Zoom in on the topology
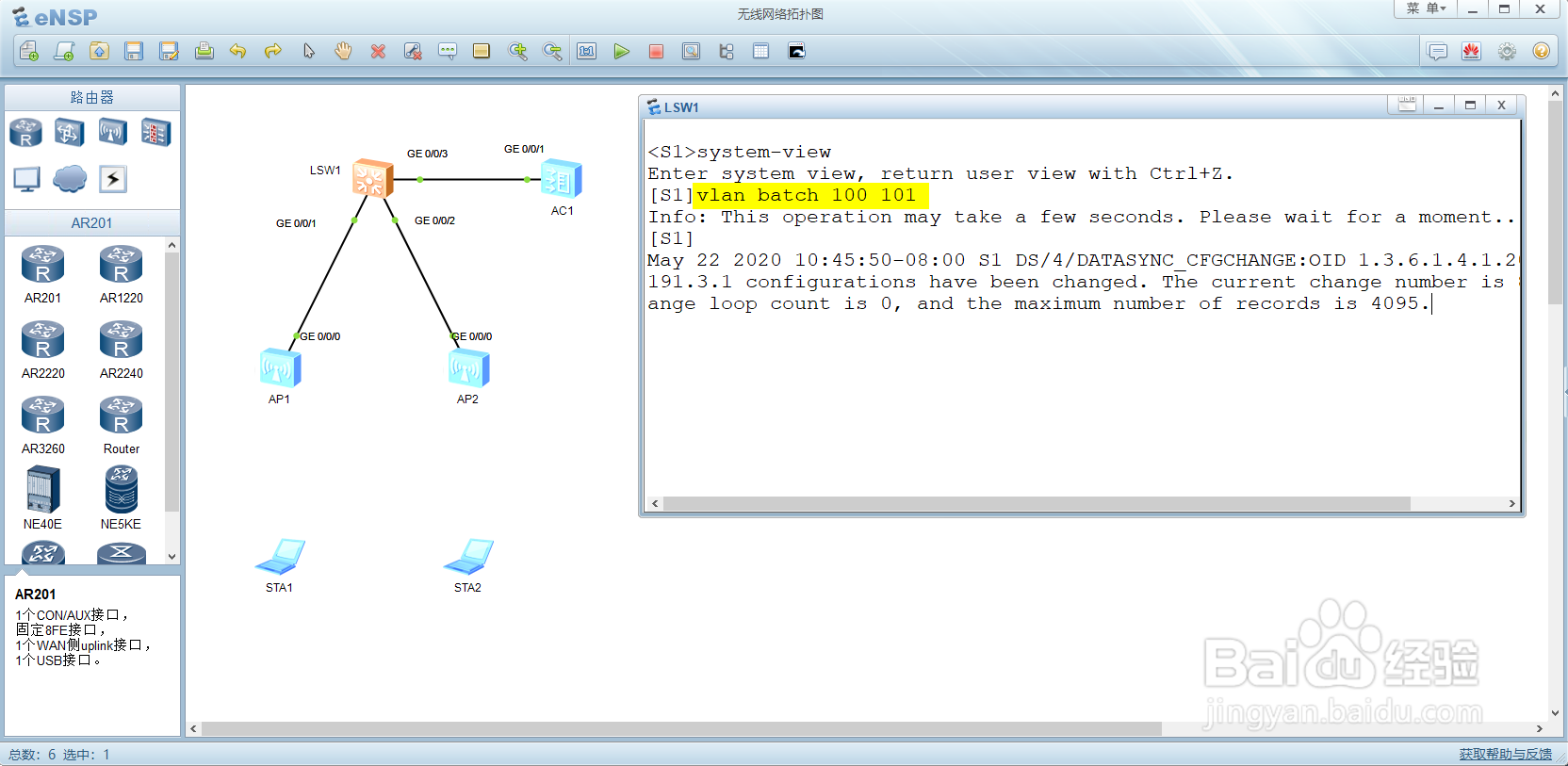This screenshot has height=766, width=1568. click(x=517, y=51)
